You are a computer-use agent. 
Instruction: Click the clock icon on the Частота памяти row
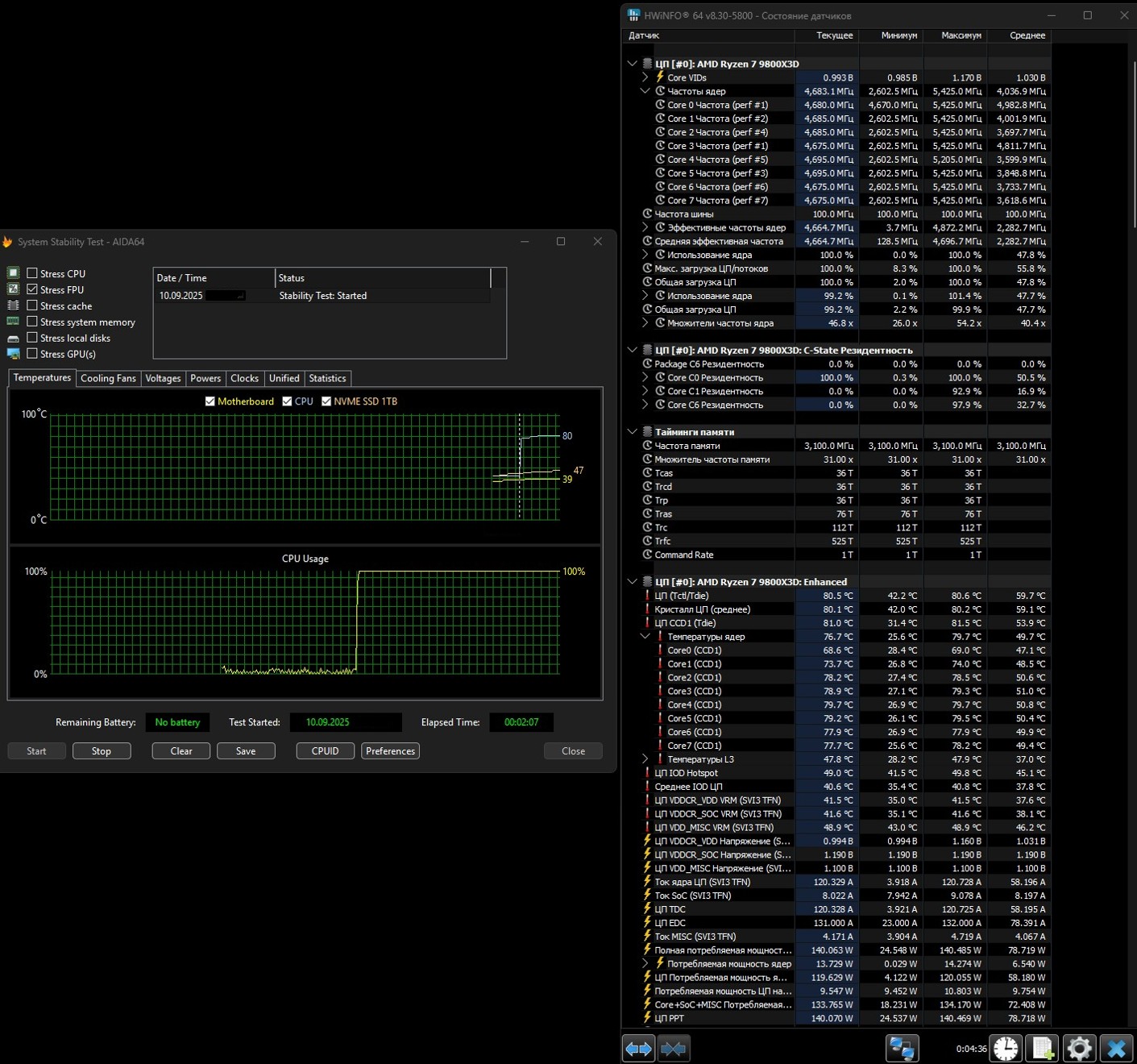tap(647, 446)
